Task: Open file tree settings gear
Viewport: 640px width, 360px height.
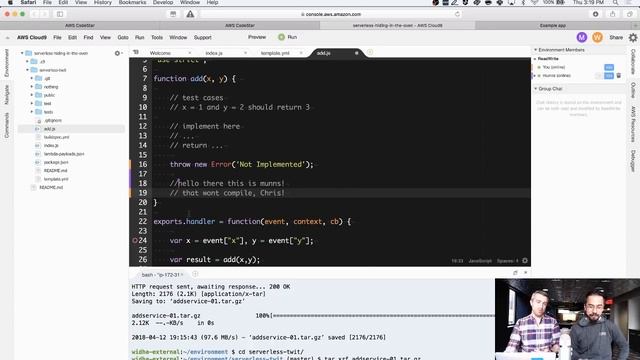Action: [x=118, y=53]
